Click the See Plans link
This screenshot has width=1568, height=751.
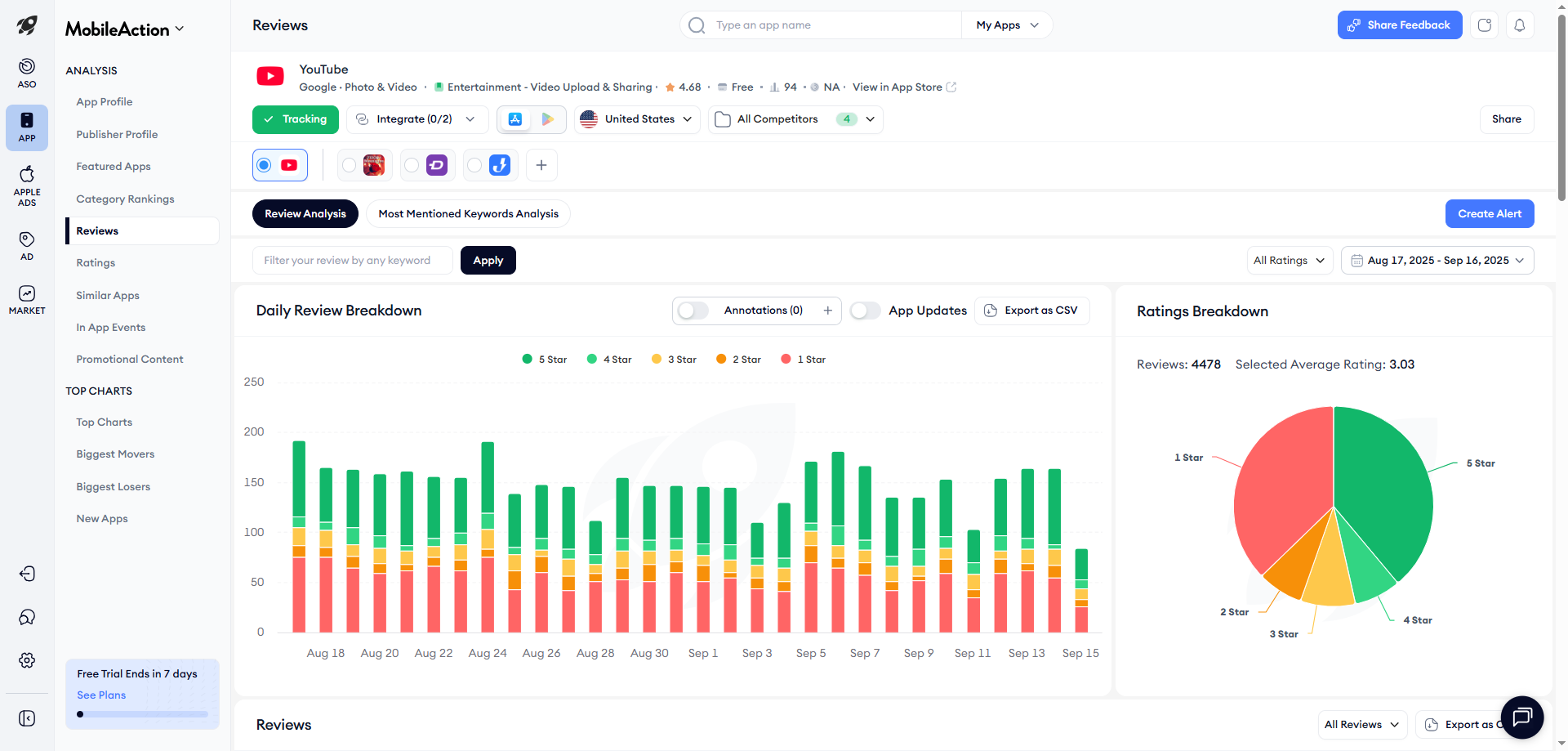tap(101, 695)
